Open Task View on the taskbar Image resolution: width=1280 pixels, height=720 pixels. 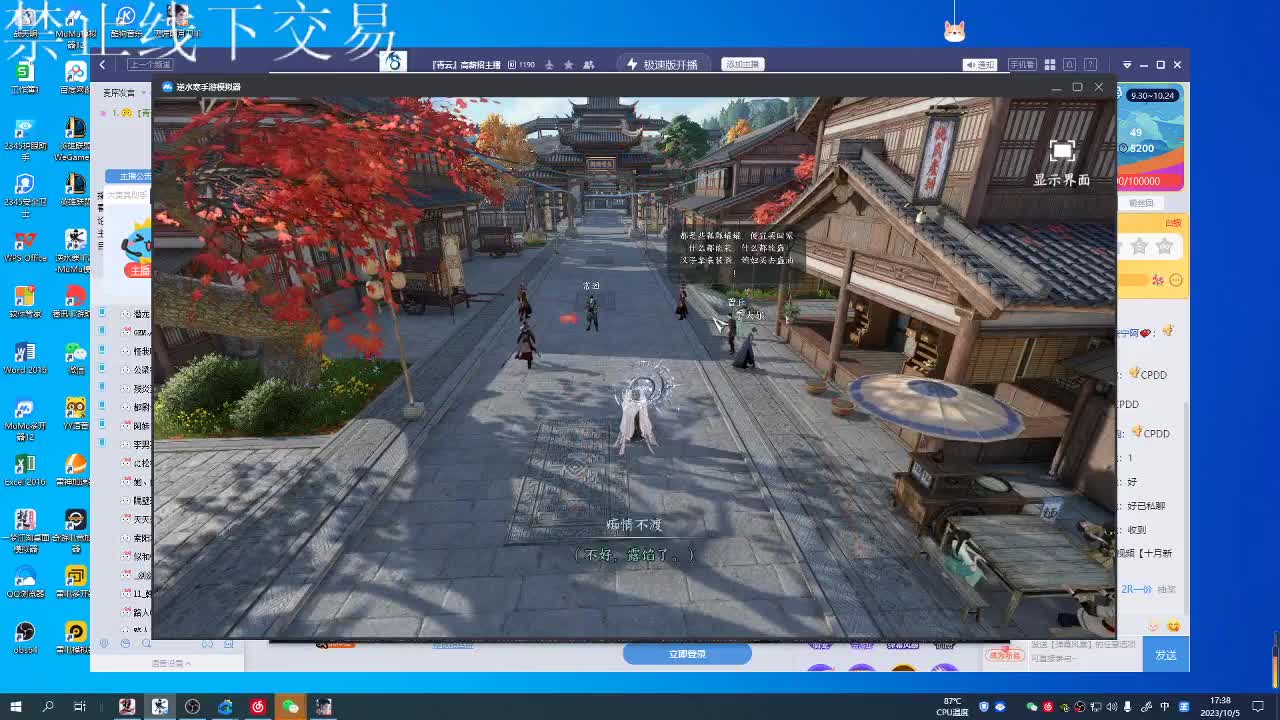[x=80, y=707]
